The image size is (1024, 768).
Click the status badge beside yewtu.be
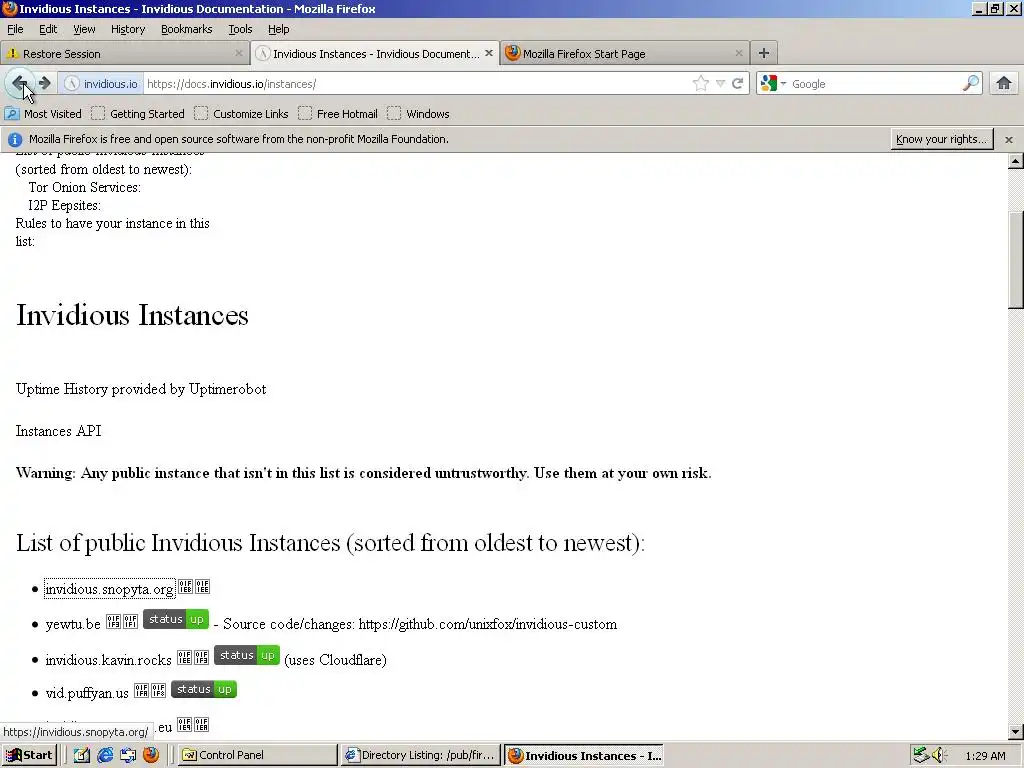176,619
